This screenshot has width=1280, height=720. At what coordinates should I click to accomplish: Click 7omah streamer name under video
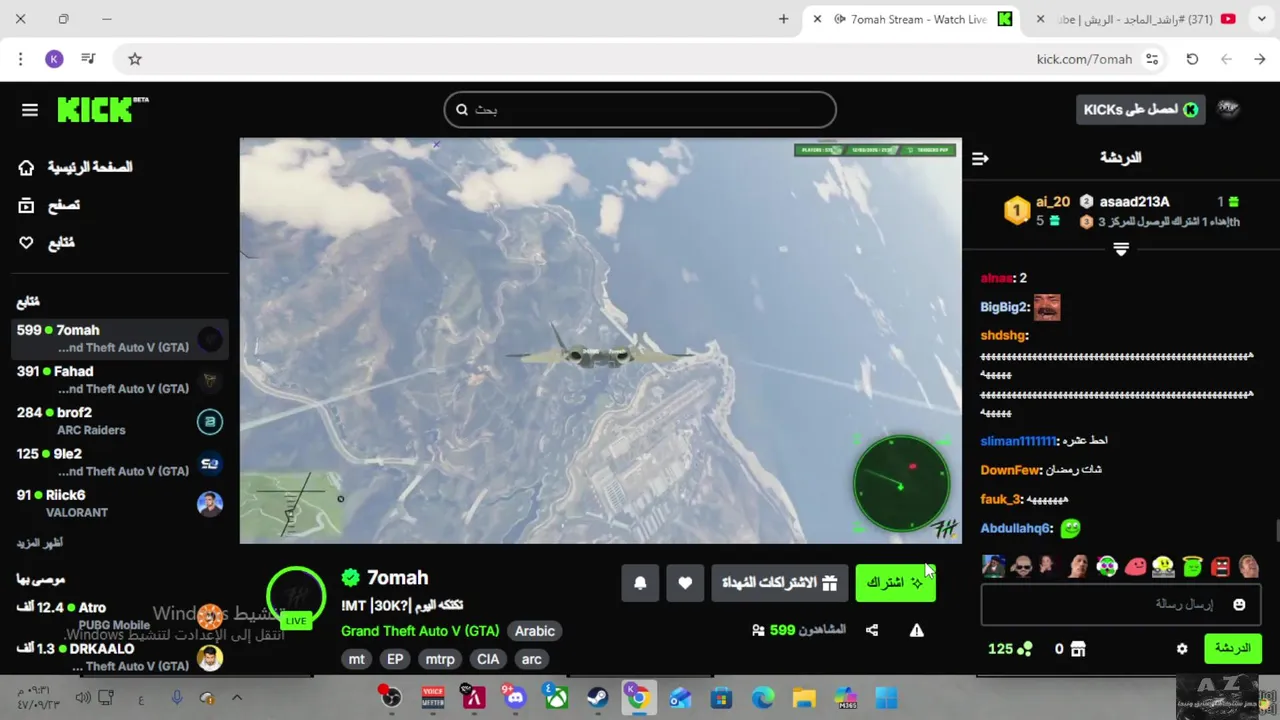[x=397, y=578]
